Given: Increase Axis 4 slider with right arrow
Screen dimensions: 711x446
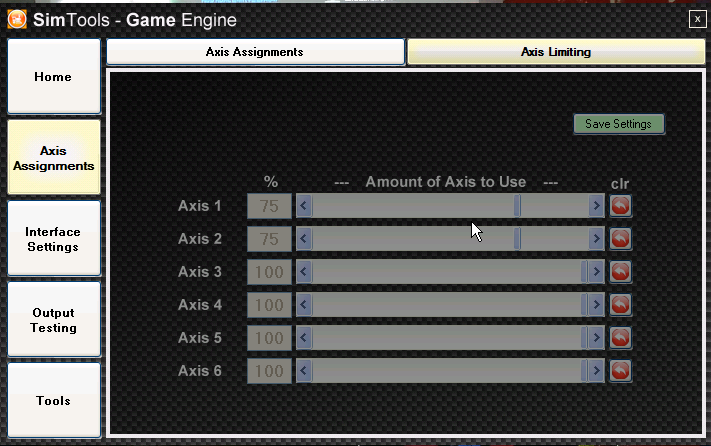Looking at the screenshot, I should [x=596, y=305].
